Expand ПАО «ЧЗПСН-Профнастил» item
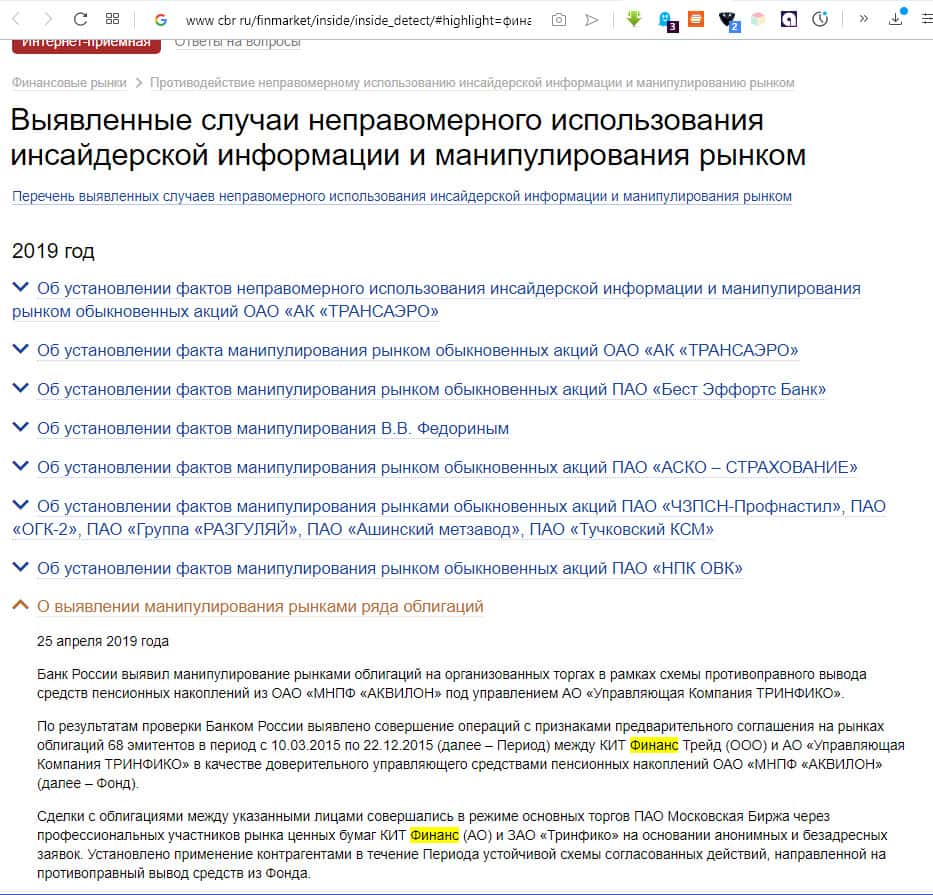 click(x=449, y=518)
